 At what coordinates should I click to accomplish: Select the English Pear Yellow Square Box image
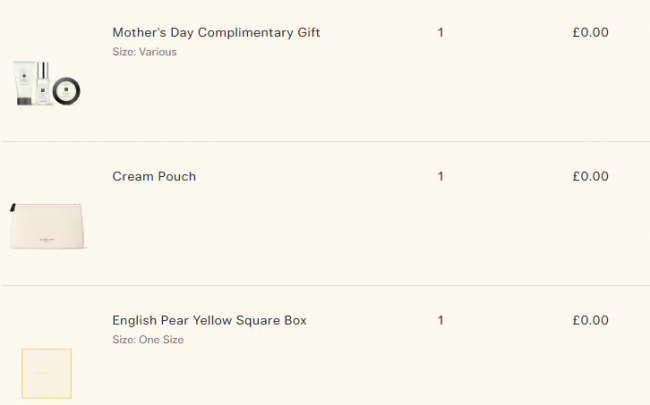(x=46, y=373)
